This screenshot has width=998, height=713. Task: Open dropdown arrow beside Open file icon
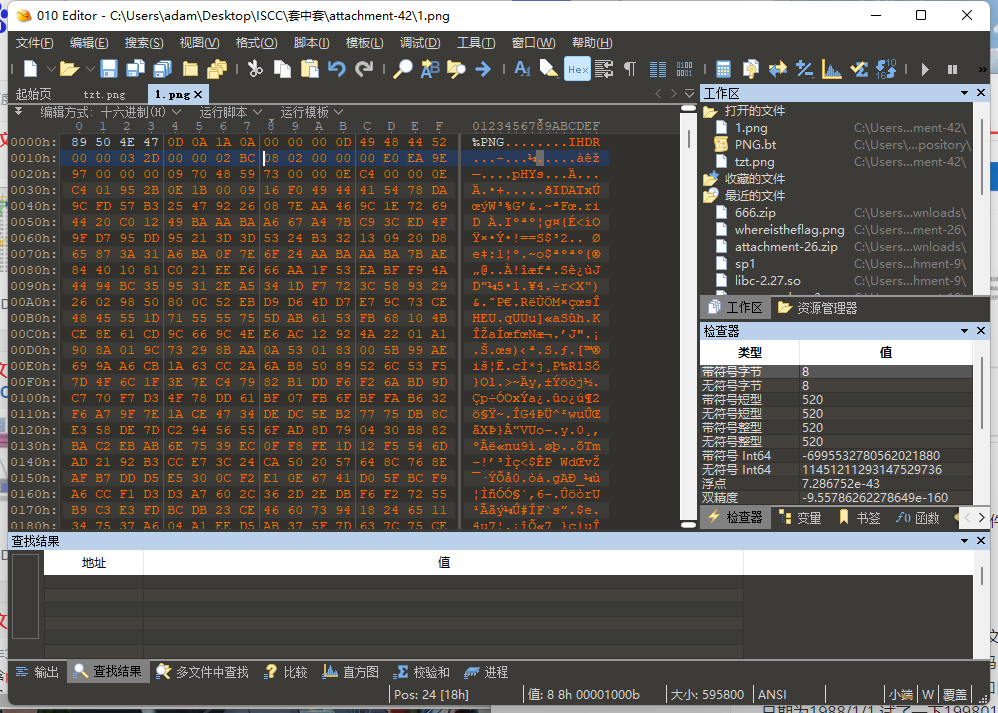coord(90,69)
